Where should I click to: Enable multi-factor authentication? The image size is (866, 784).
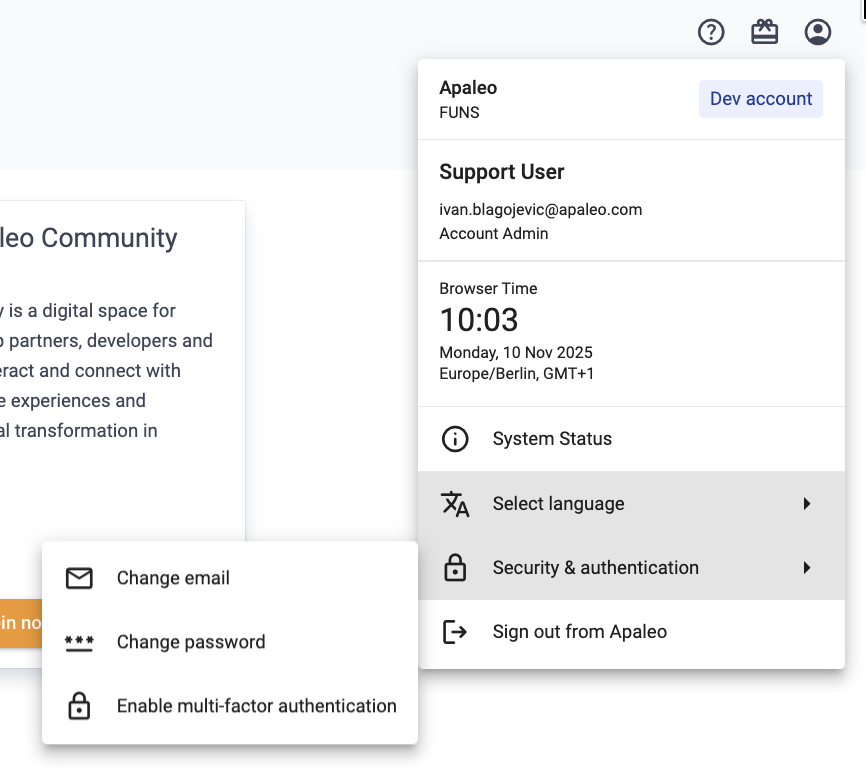[x=230, y=706]
